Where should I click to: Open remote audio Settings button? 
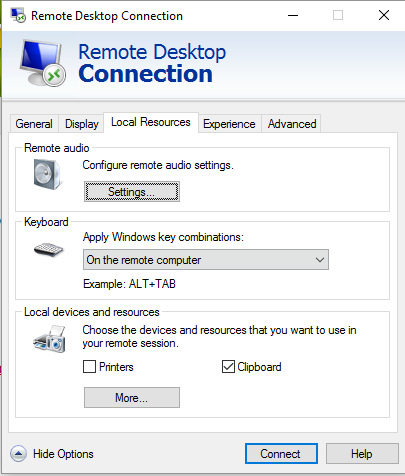[x=132, y=192]
